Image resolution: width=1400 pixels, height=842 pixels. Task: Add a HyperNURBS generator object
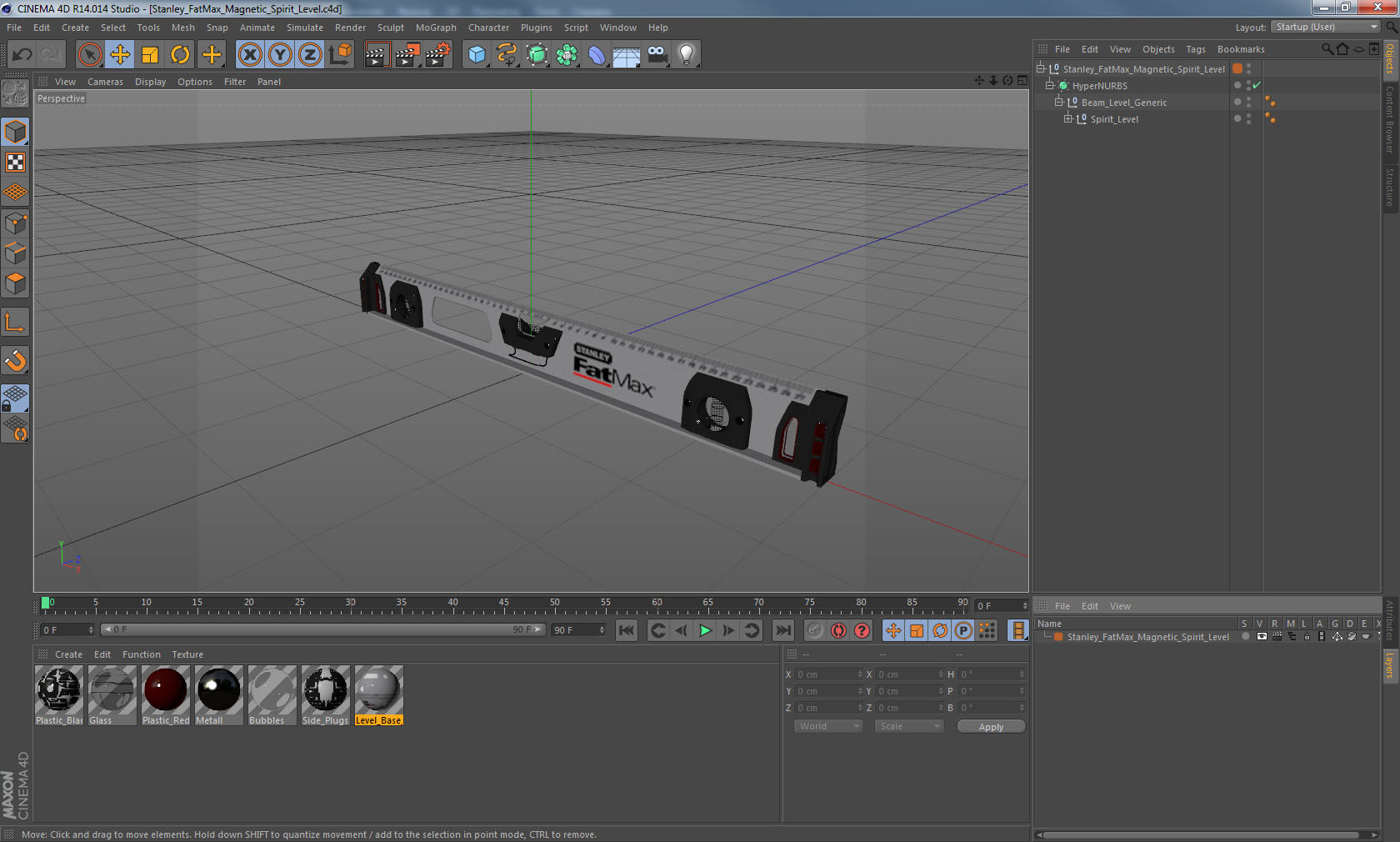[x=537, y=55]
